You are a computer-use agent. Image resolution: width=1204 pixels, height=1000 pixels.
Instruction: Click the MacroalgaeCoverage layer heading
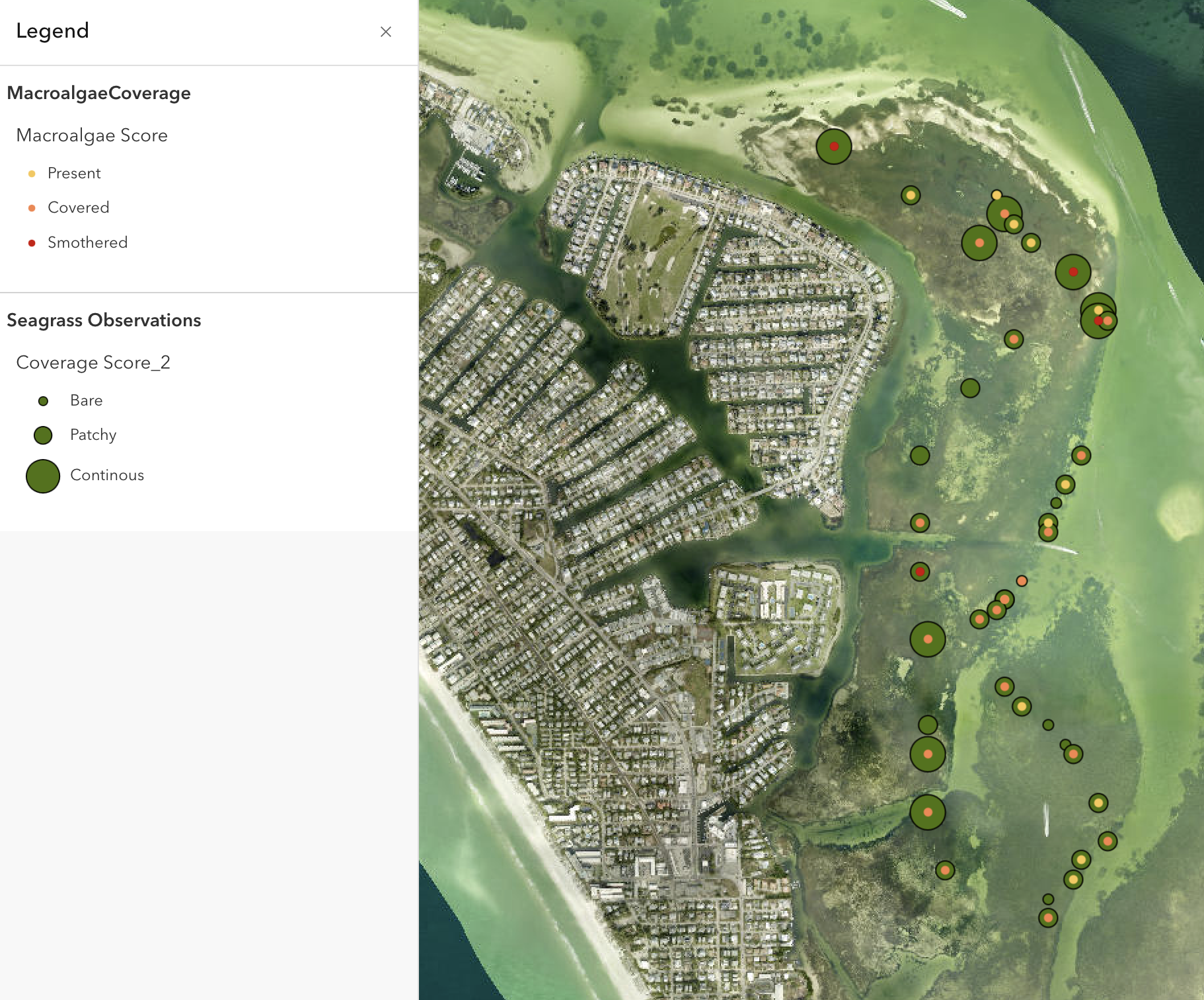99,93
